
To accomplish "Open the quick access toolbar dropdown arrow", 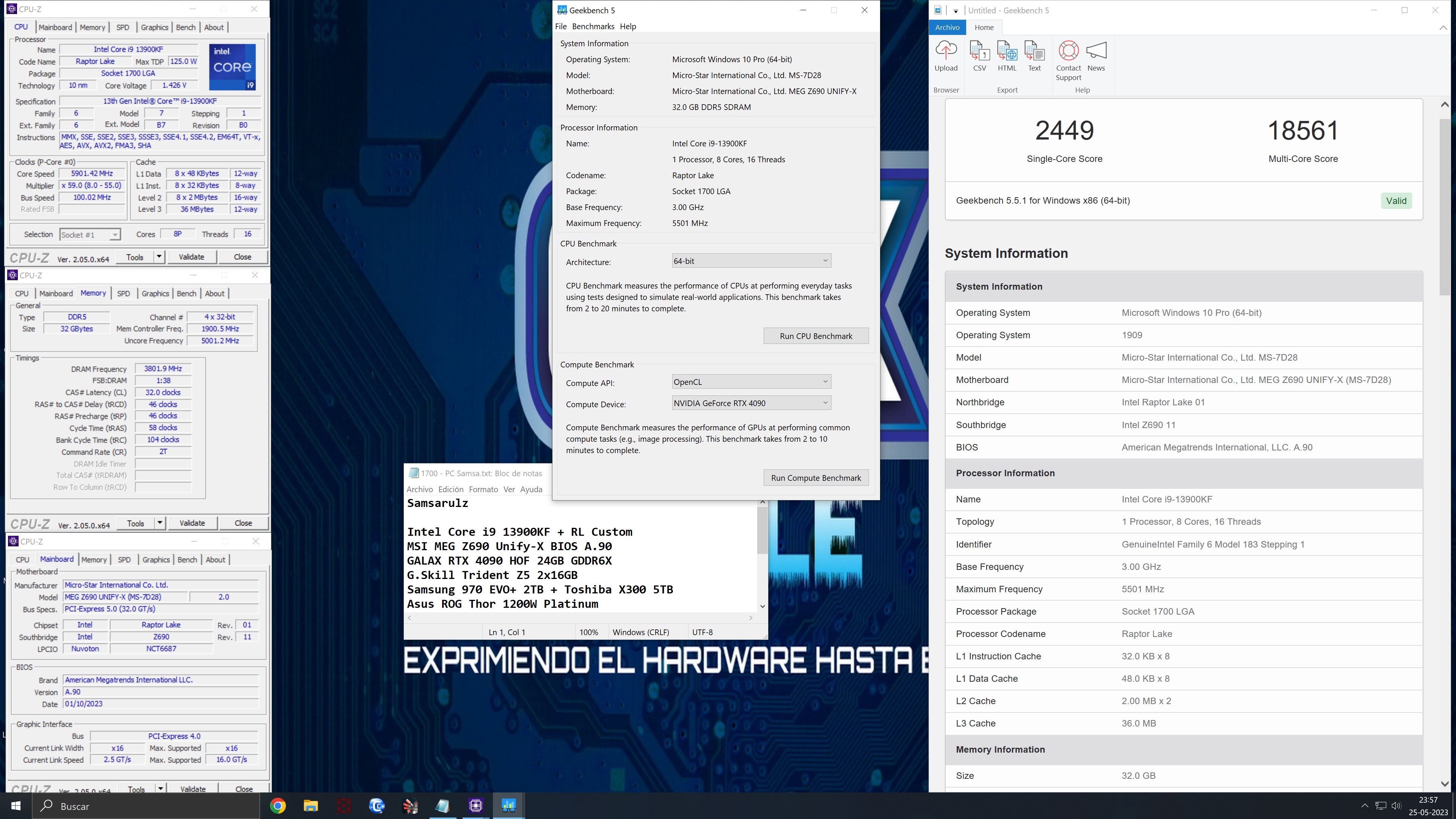I will (955, 11).
